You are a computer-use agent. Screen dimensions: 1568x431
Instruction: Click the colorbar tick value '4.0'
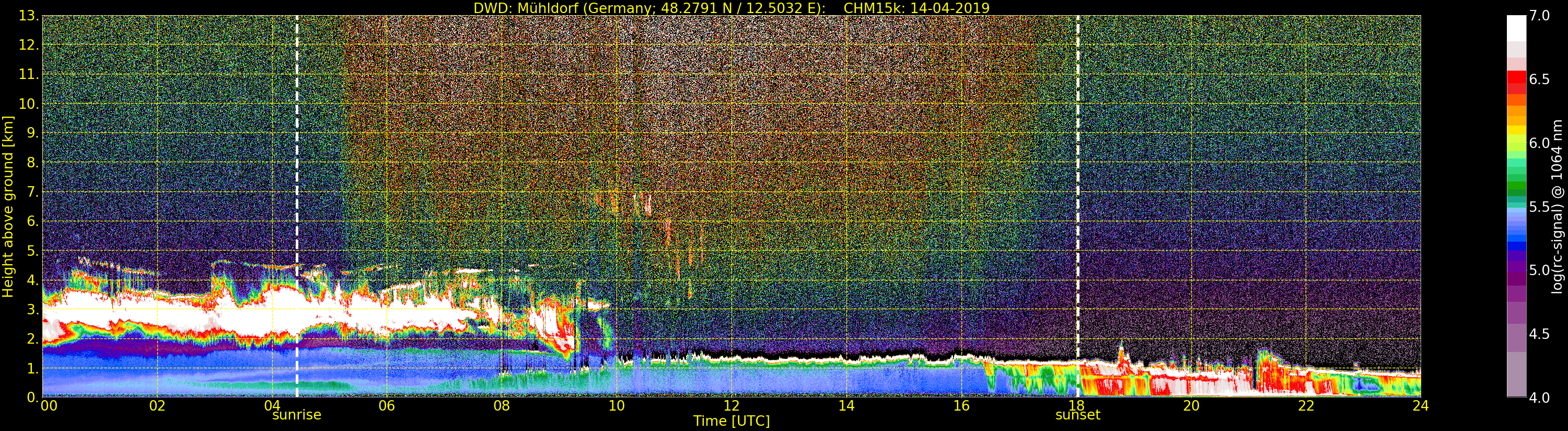point(1539,398)
